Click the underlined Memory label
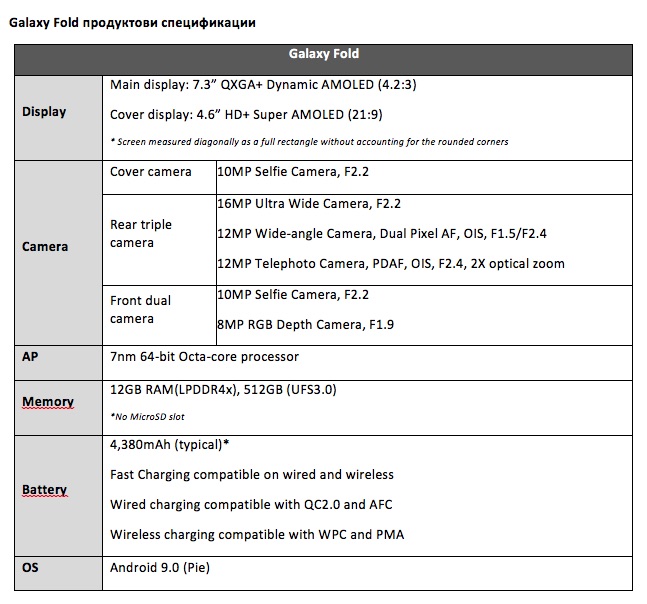 48,401
